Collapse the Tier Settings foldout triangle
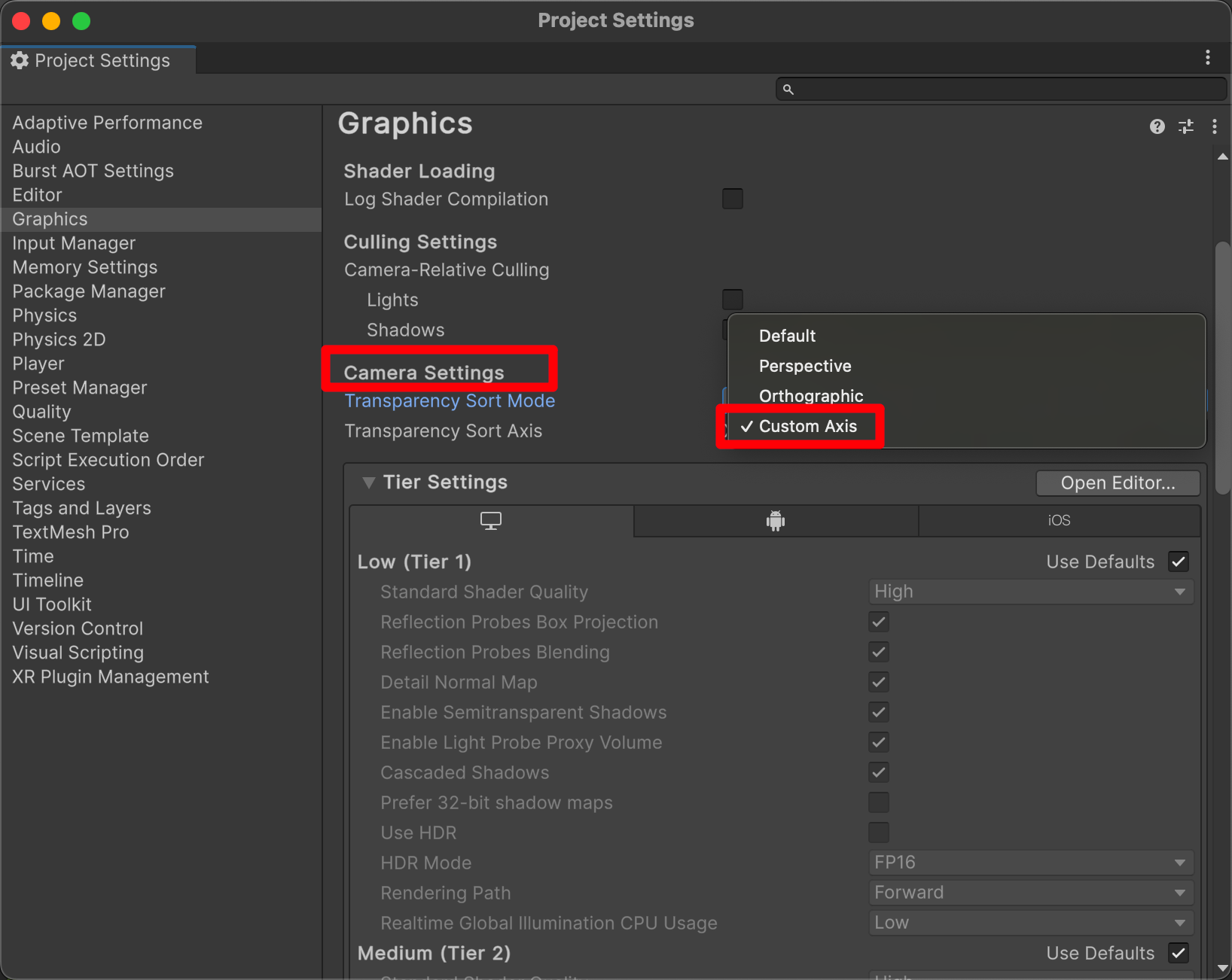Image resolution: width=1232 pixels, height=980 pixels. 368,482
